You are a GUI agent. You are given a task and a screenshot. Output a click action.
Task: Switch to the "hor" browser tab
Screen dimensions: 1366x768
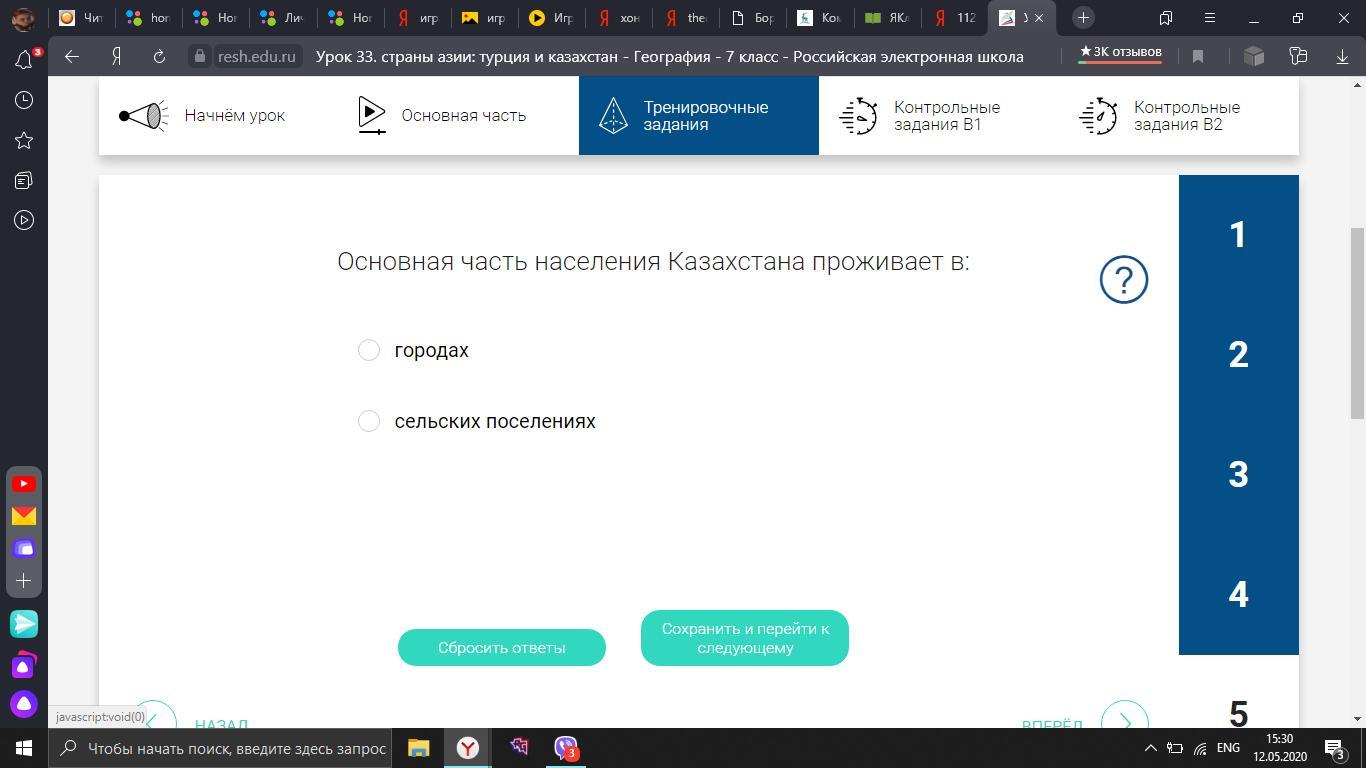149,18
